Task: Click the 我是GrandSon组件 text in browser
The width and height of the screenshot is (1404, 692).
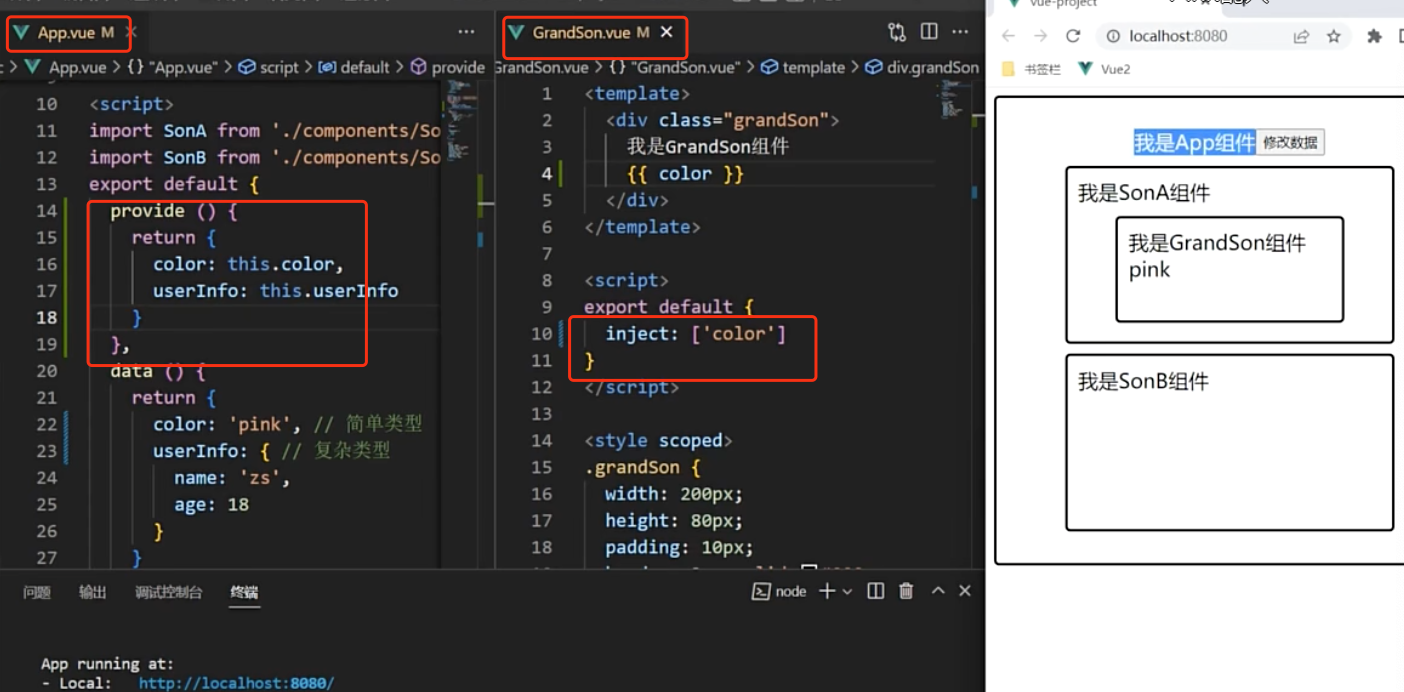Action: 1217,243
